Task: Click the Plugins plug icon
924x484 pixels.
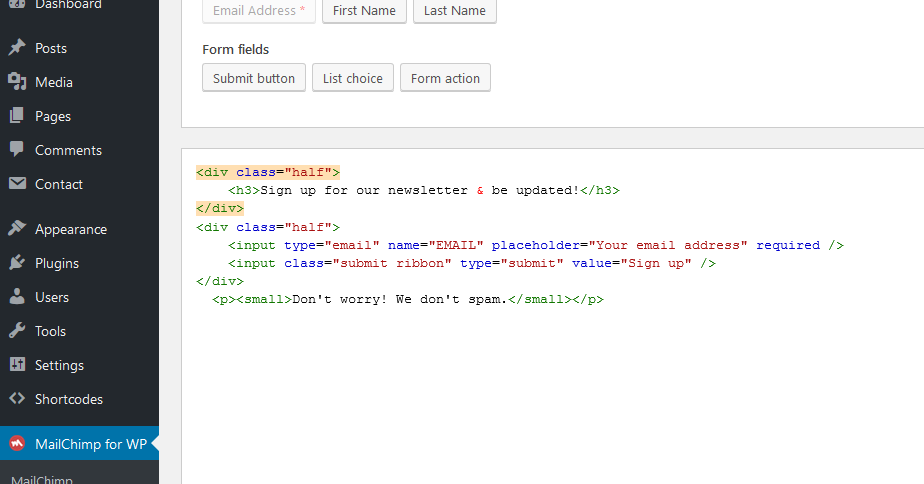Action: tap(17, 263)
